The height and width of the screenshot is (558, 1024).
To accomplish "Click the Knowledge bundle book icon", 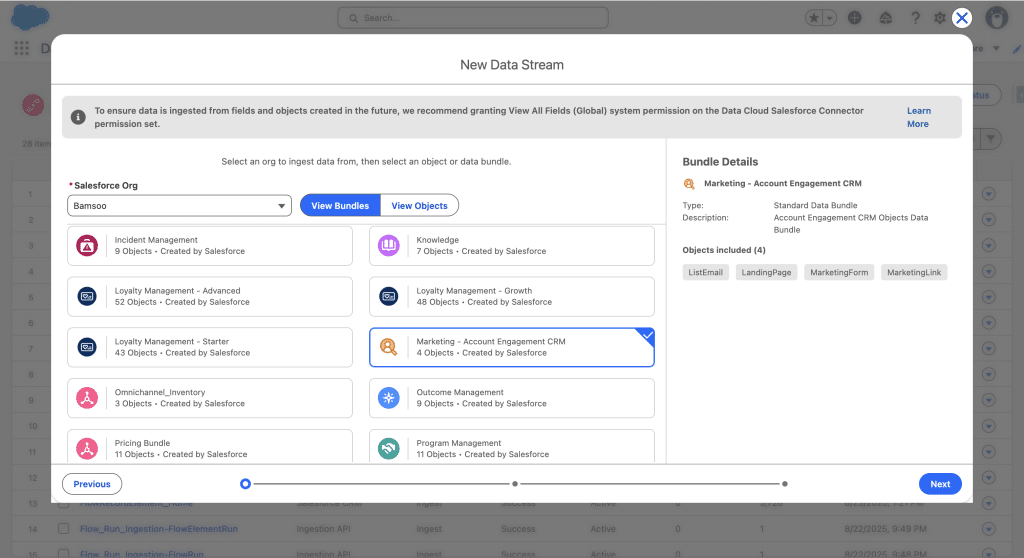I will coord(389,246).
